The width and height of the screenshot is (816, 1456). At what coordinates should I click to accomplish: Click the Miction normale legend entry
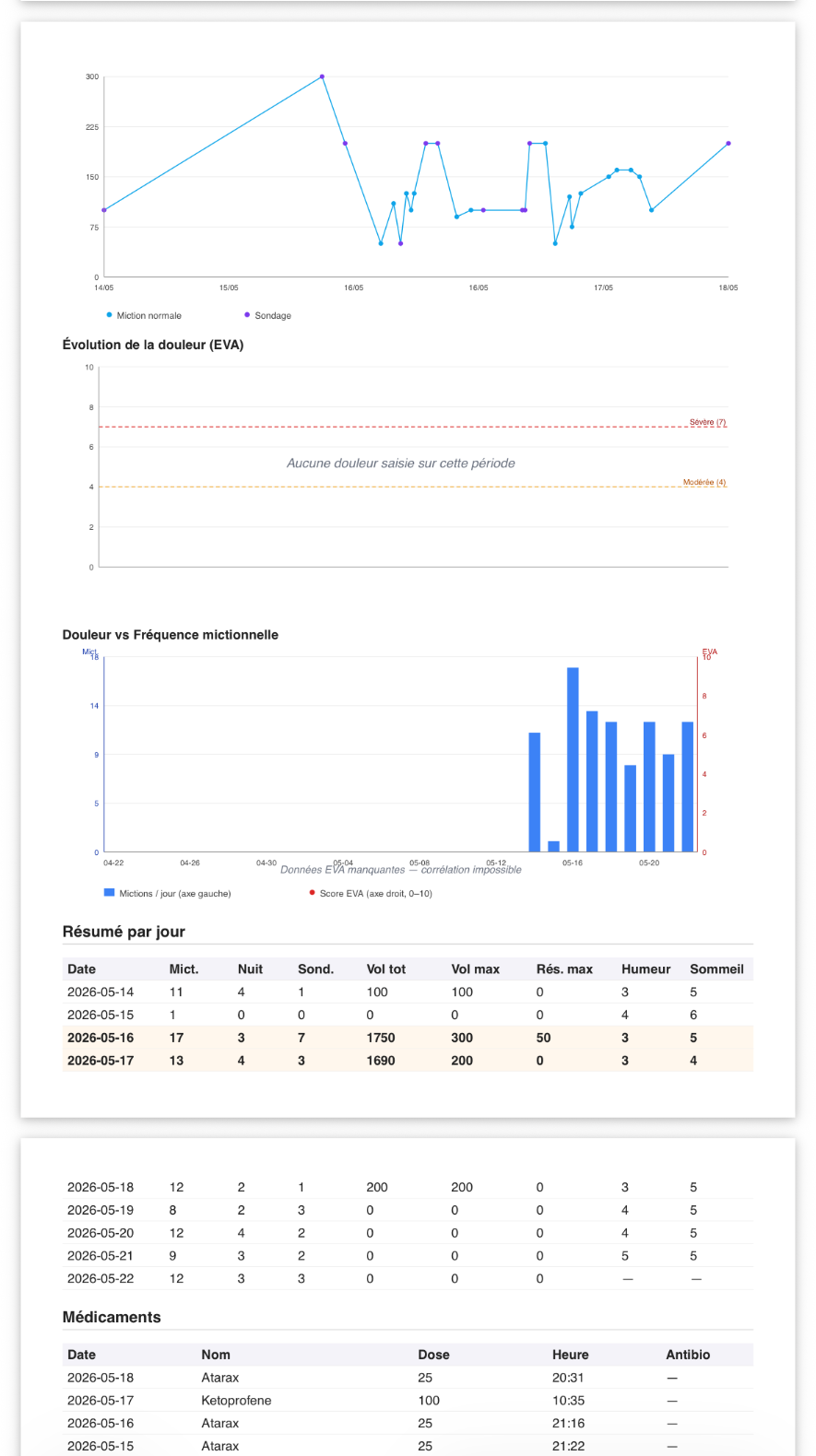tap(144, 315)
